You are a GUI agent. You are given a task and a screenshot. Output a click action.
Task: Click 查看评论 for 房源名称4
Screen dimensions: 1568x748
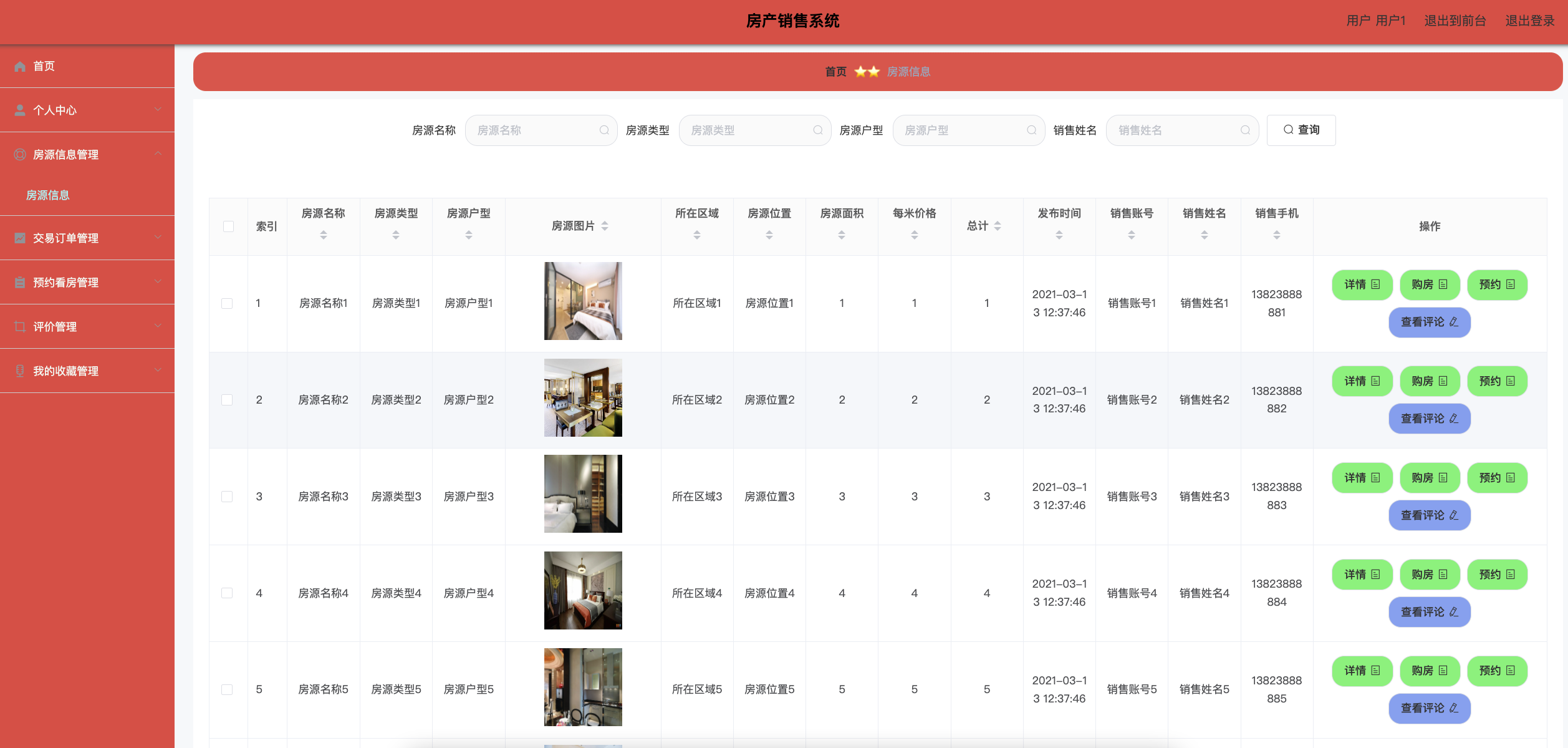(1430, 613)
